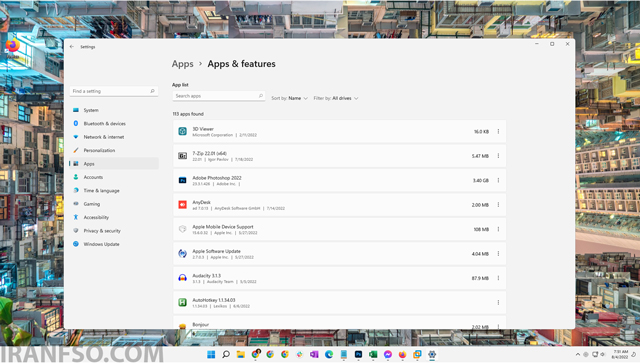Click the search magnifier in Search apps box
The width and height of the screenshot is (640, 363).
click(x=260, y=96)
